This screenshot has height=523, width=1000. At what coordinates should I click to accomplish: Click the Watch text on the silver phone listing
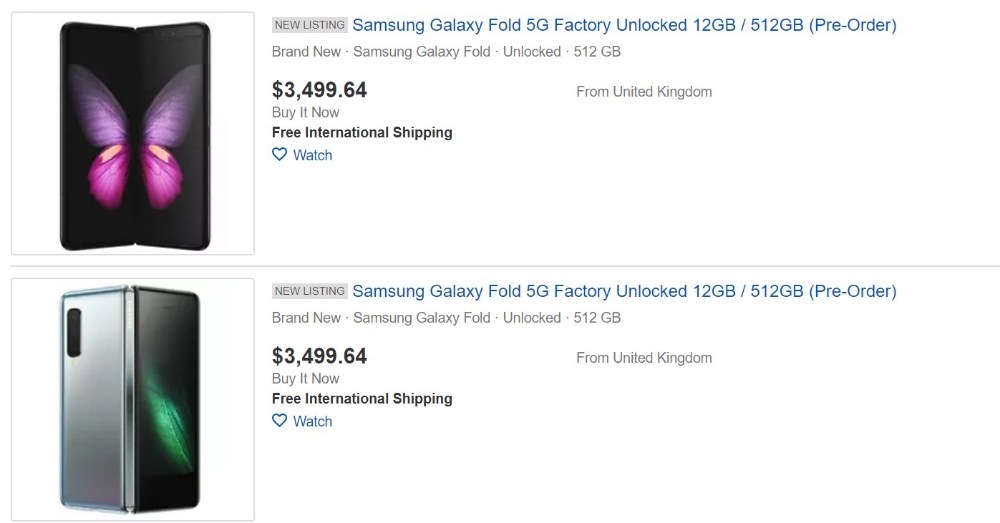pos(313,421)
